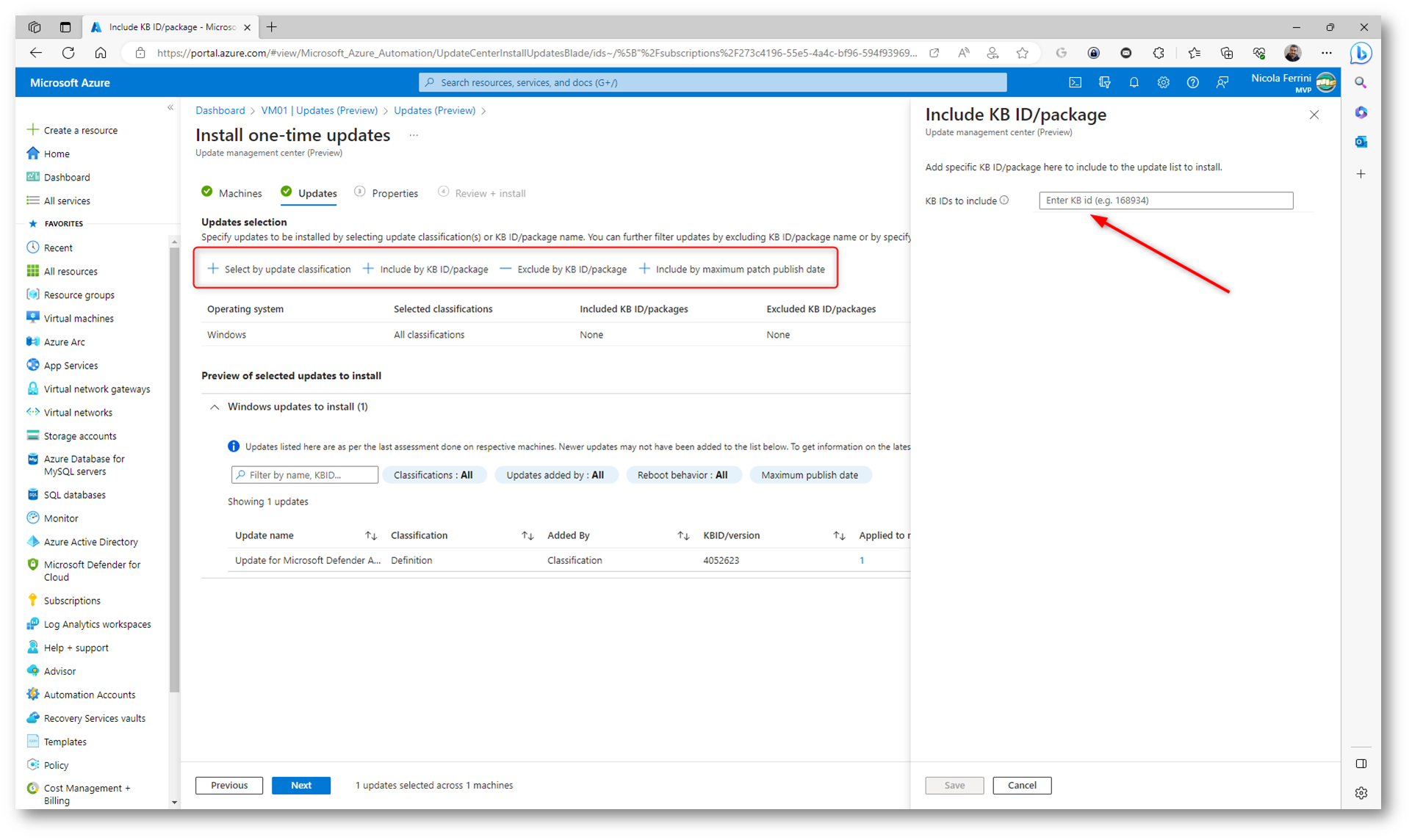1412x840 pixels.
Task: Open the ellipsis menu next to page title
Action: pyautogui.click(x=414, y=135)
